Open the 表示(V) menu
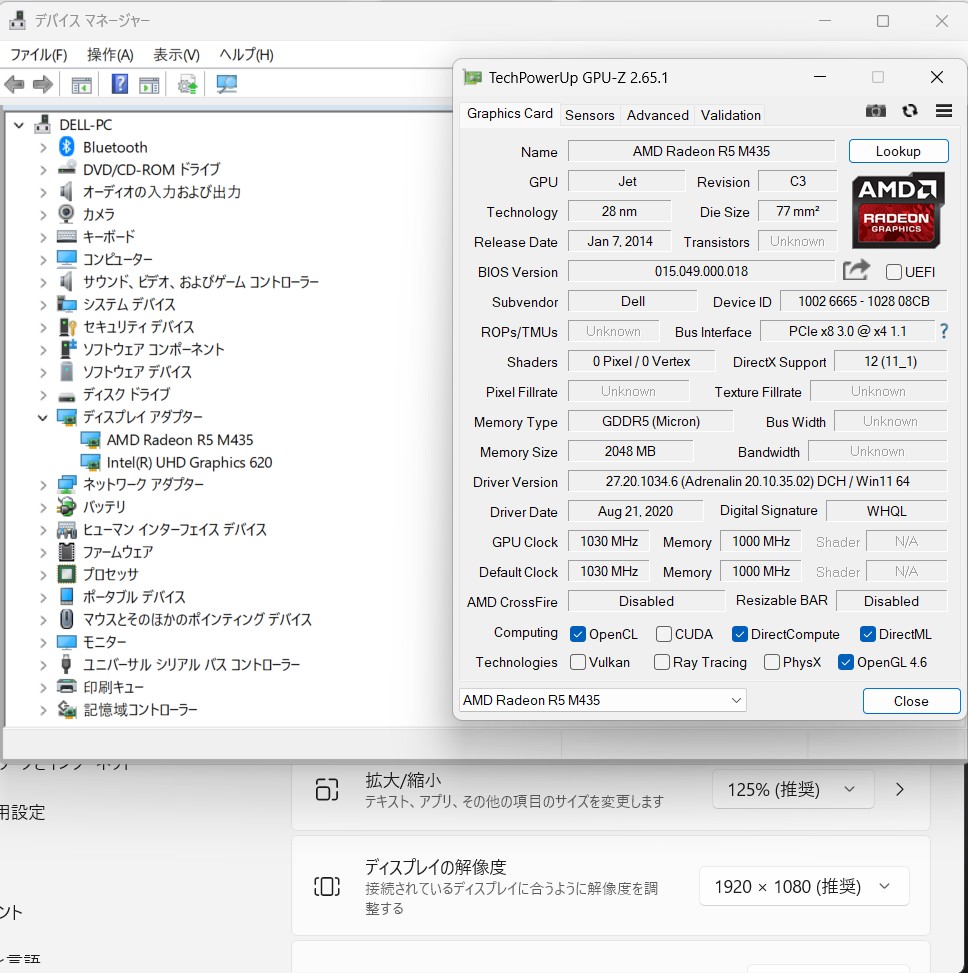 pos(176,55)
